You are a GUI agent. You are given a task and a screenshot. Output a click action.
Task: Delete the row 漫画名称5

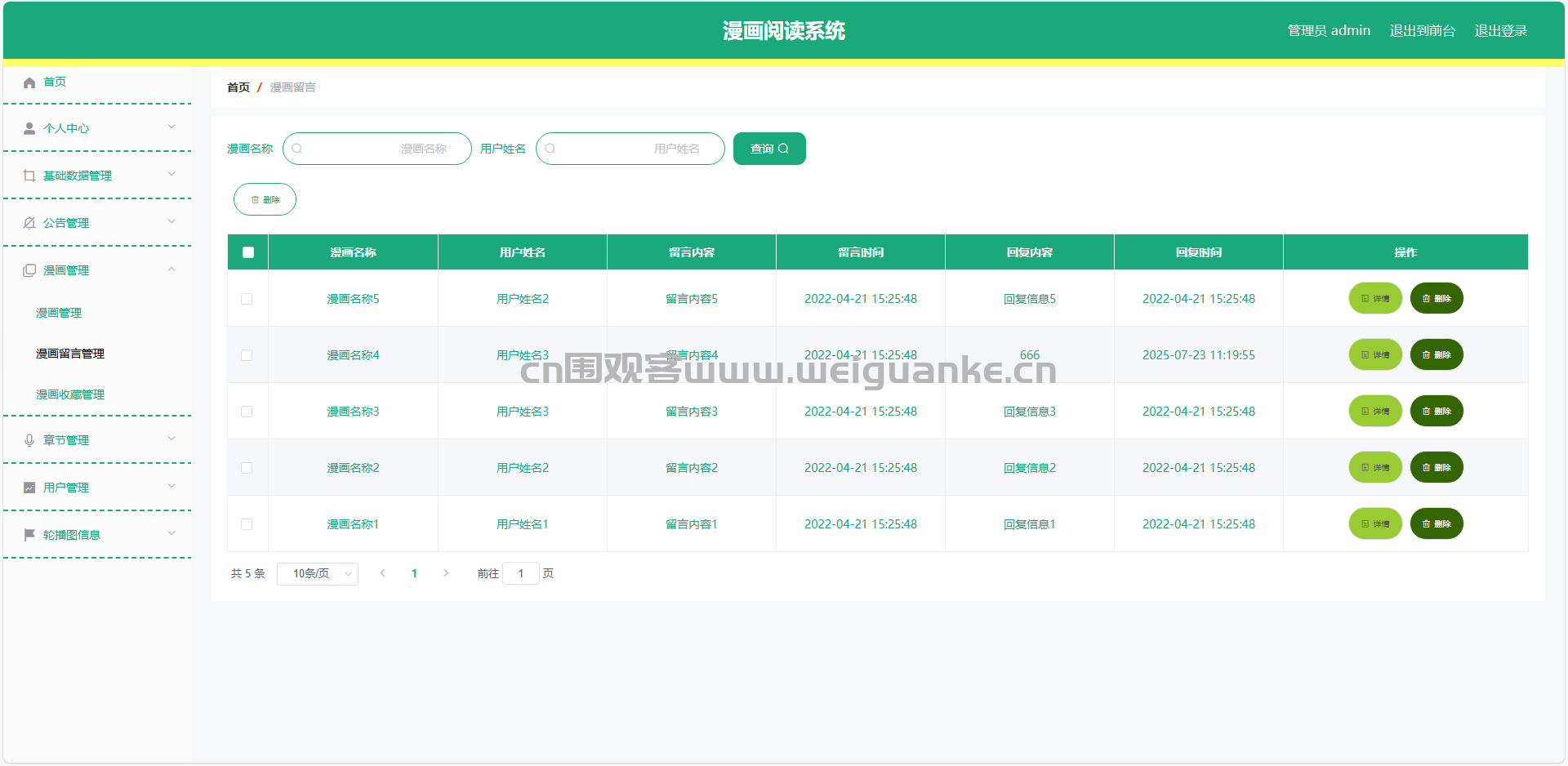click(1437, 299)
